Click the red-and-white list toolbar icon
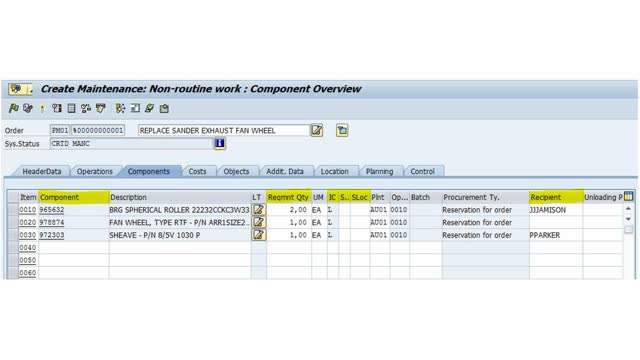Screen dimensions: 640x360 tap(57, 108)
